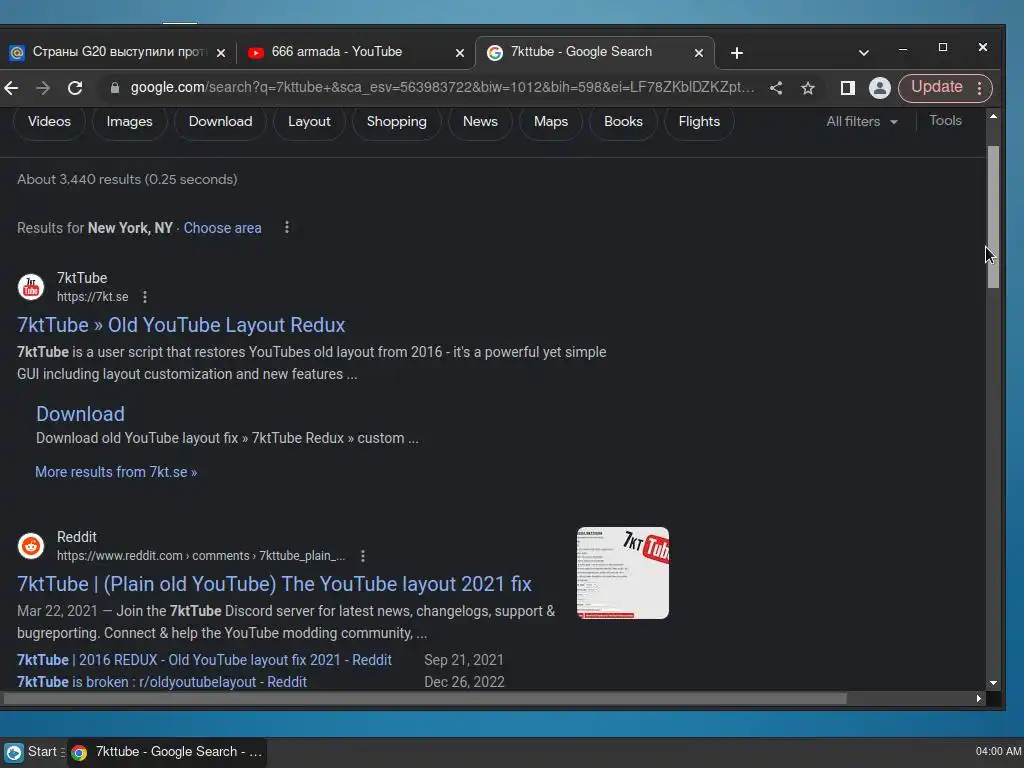The image size is (1024, 768).
Task: Open 7kttube Google Search taskbar window
Action: pos(167,752)
